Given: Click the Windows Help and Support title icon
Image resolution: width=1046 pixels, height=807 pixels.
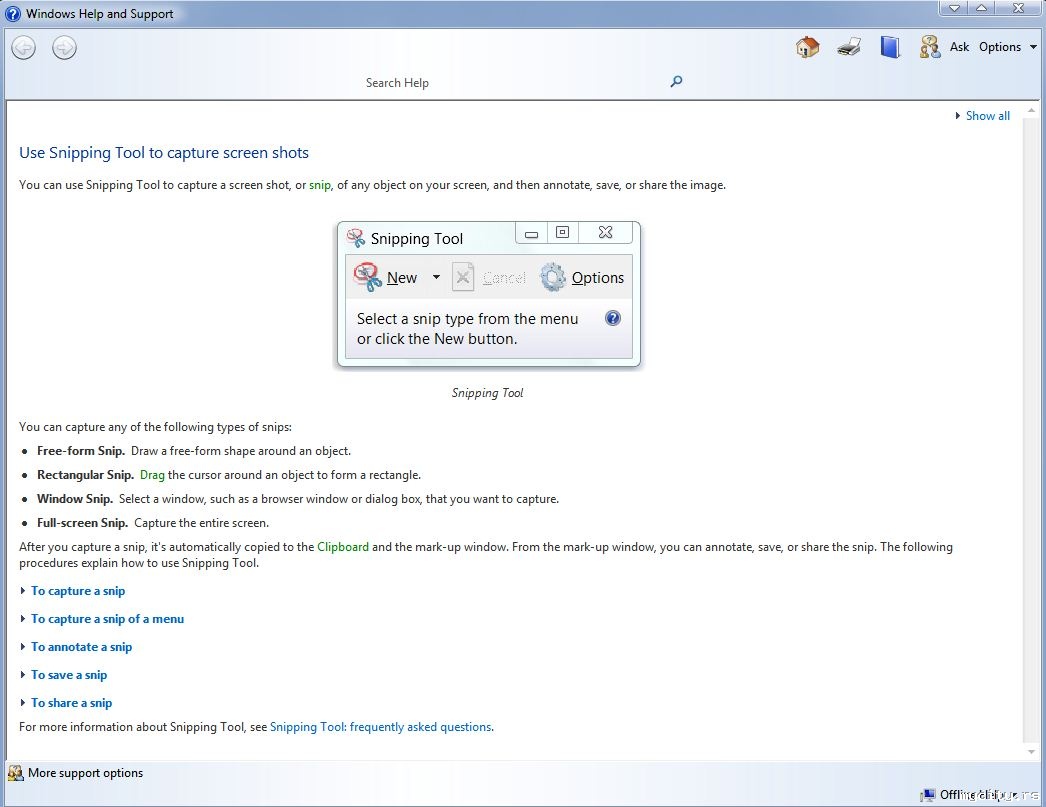Looking at the screenshot, I should tap(13, 13).
